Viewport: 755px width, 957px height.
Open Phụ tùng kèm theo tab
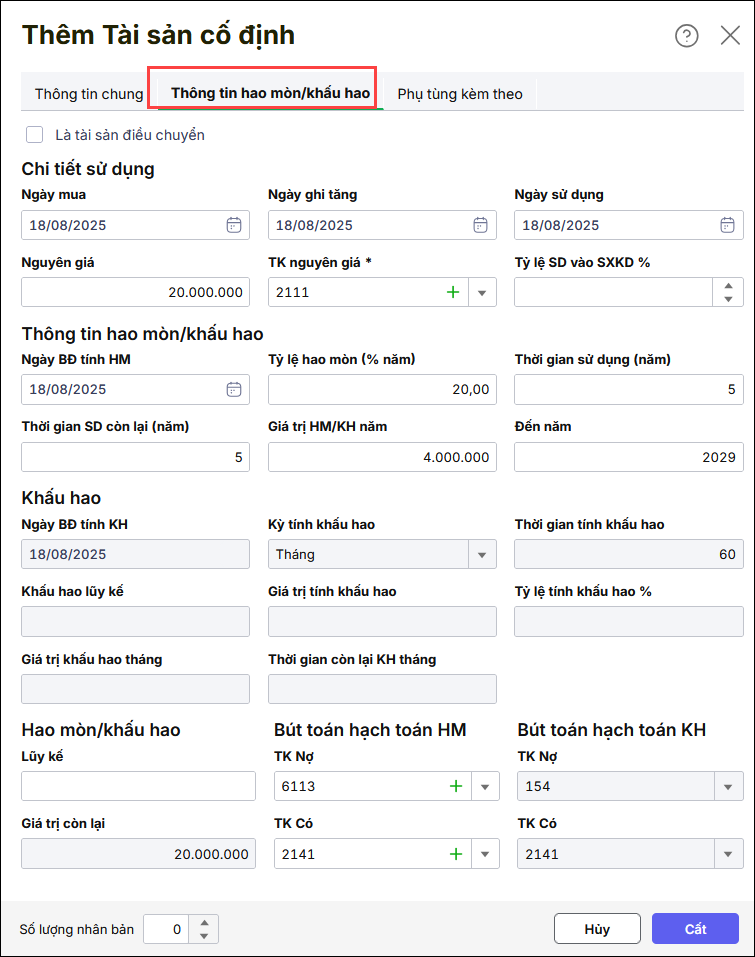point(460,94)
